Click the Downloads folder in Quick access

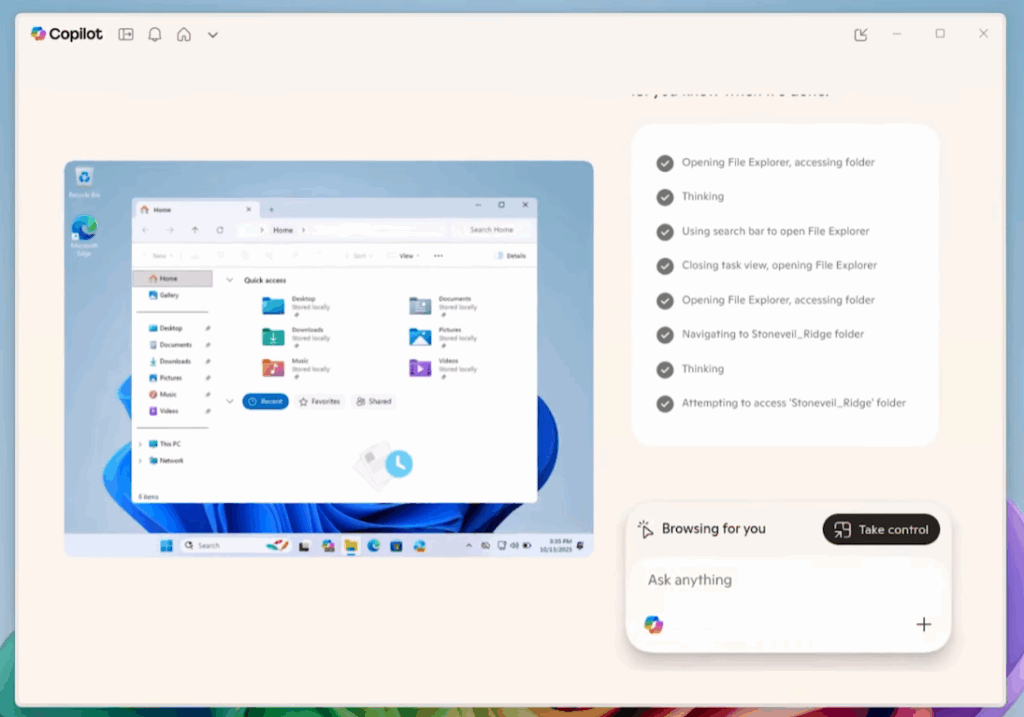274,337
